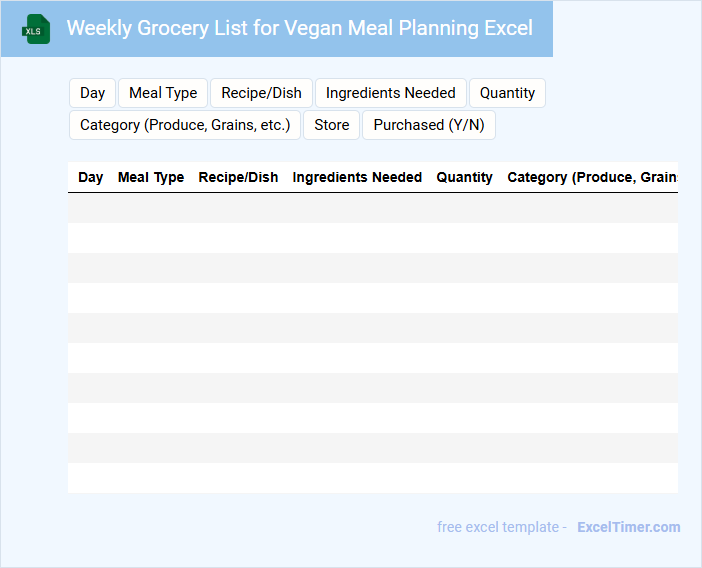
Task: Click the first empty table row
Action: pos(373,208)
